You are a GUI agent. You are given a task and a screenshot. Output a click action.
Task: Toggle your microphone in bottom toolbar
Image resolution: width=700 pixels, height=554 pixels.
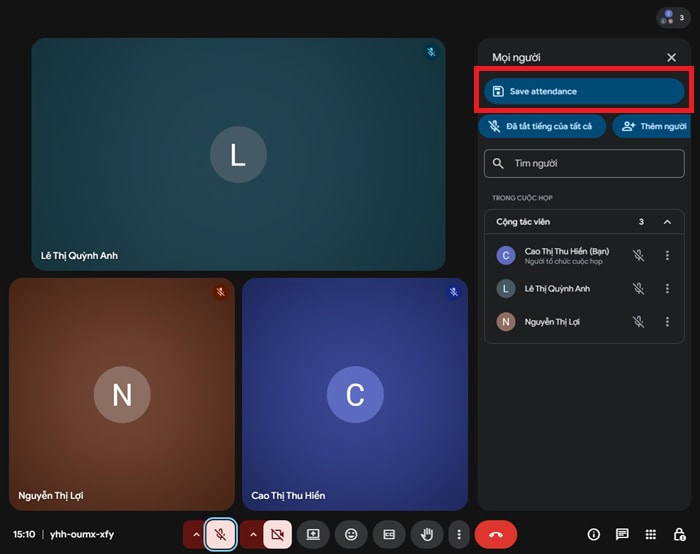coord(221,534)
